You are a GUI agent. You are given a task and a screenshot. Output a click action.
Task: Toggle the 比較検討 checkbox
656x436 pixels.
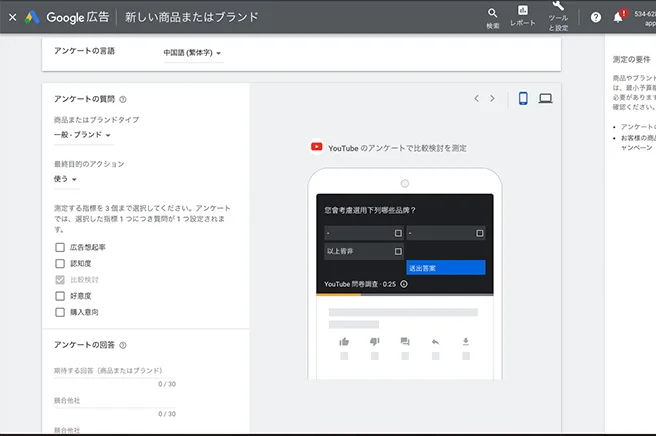coord(60,280)
